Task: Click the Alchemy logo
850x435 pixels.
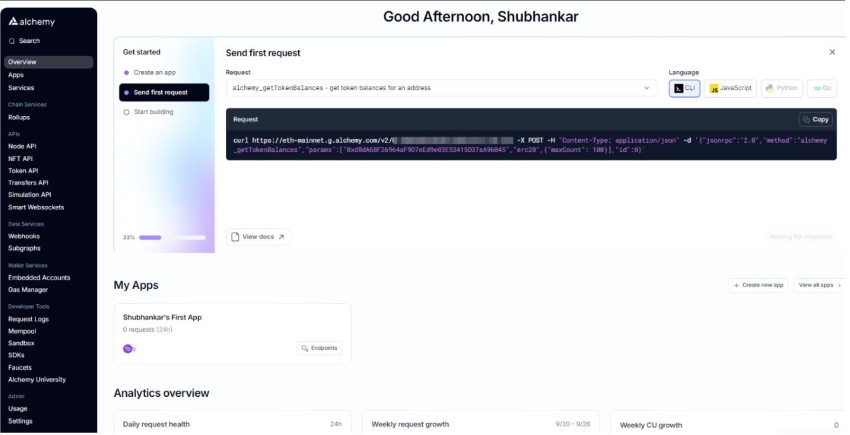Action: tap(31, 22)
